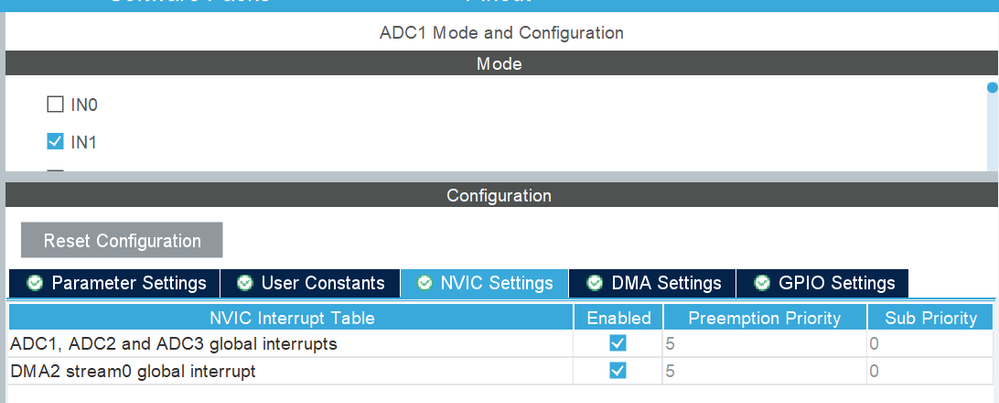Click Preemption Priority field for ADC global interrupts

point(762,343)
